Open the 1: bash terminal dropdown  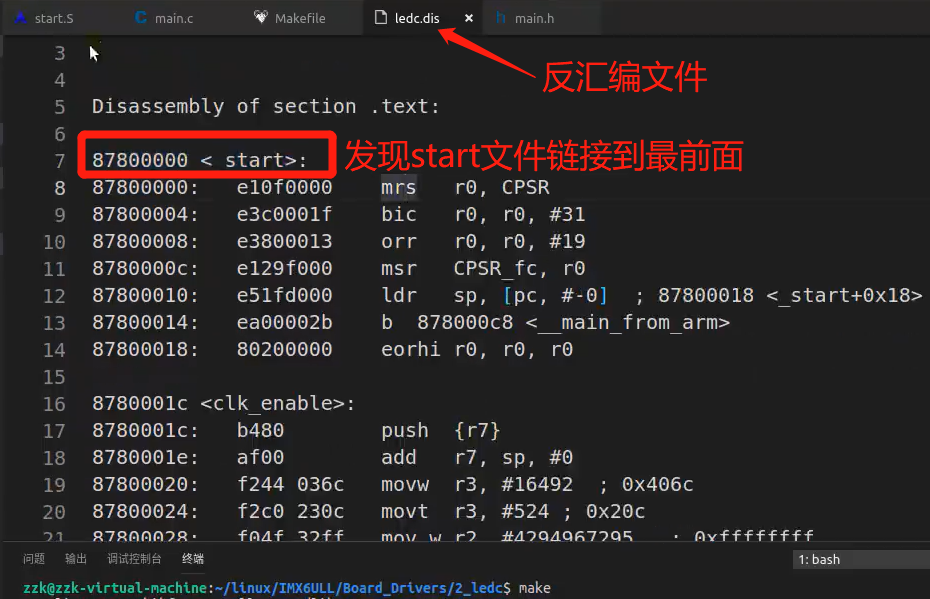[860, 559]
